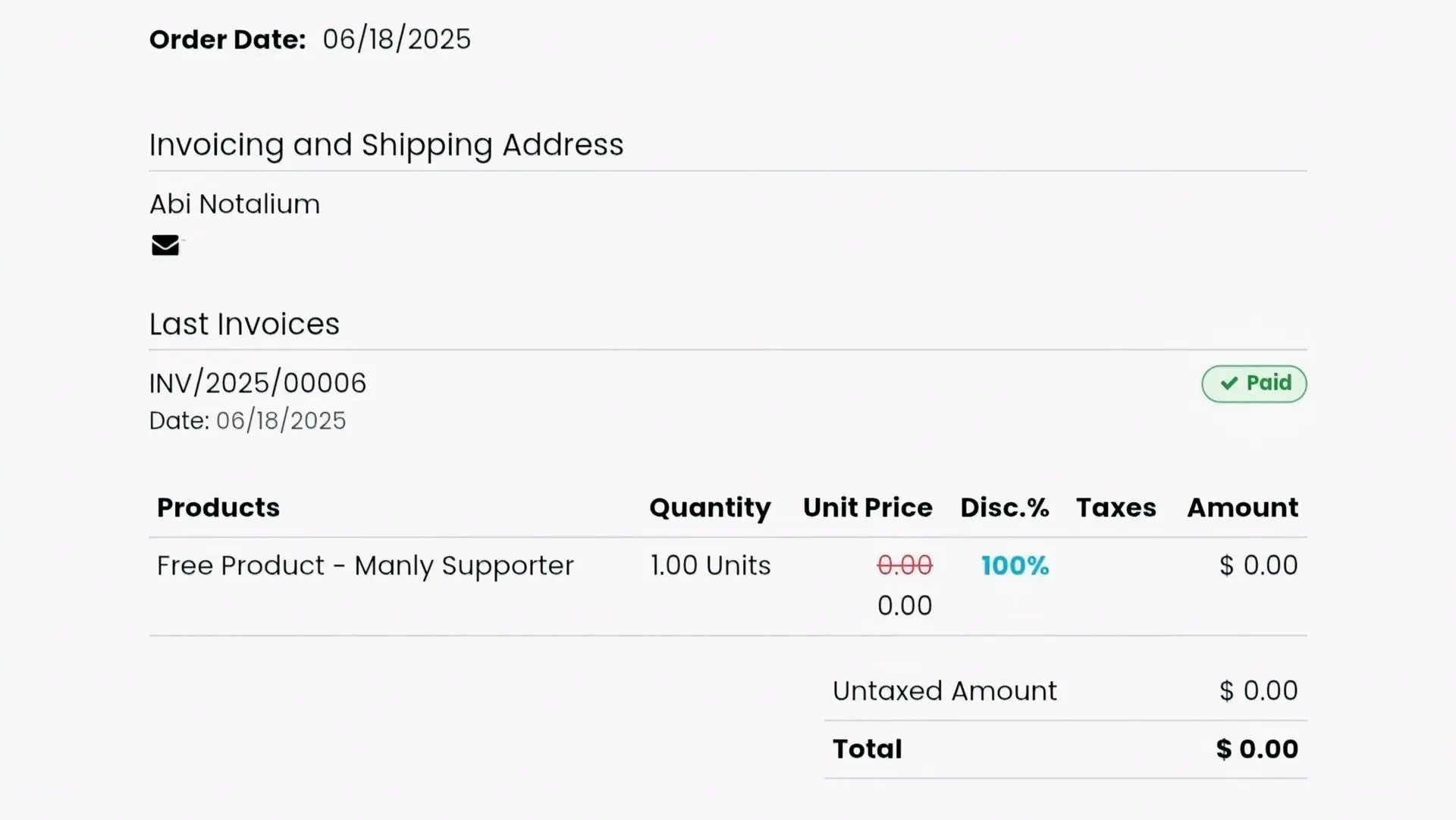
Task: Click the Invoicing and Shipping Address heading
Action: click(x=386, y=145)
